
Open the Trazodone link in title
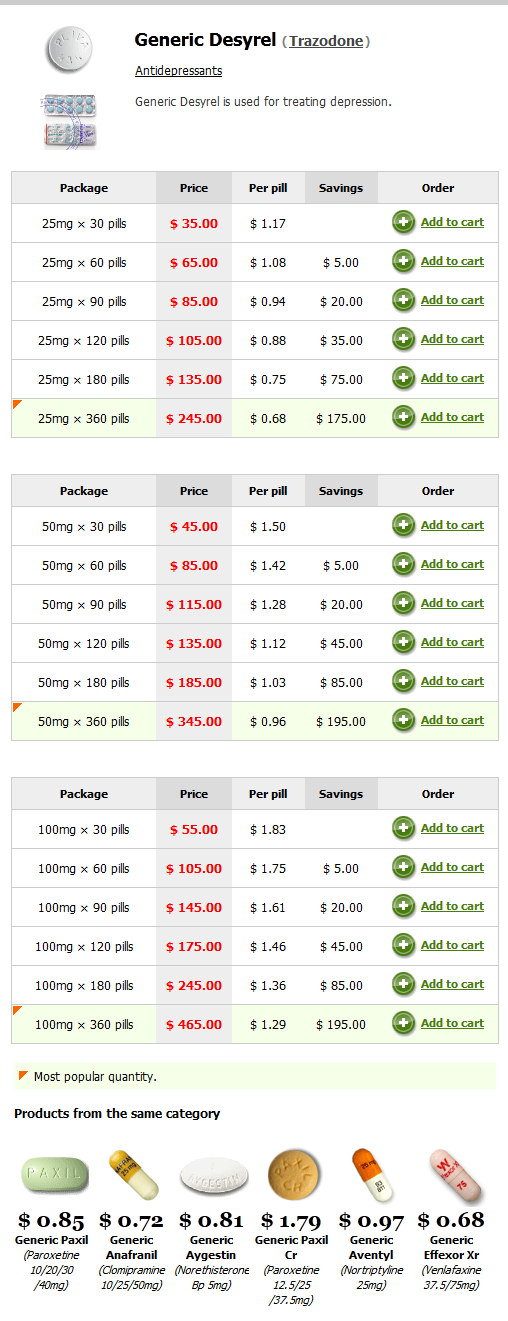pyautogui.click(x=326, y=42)
